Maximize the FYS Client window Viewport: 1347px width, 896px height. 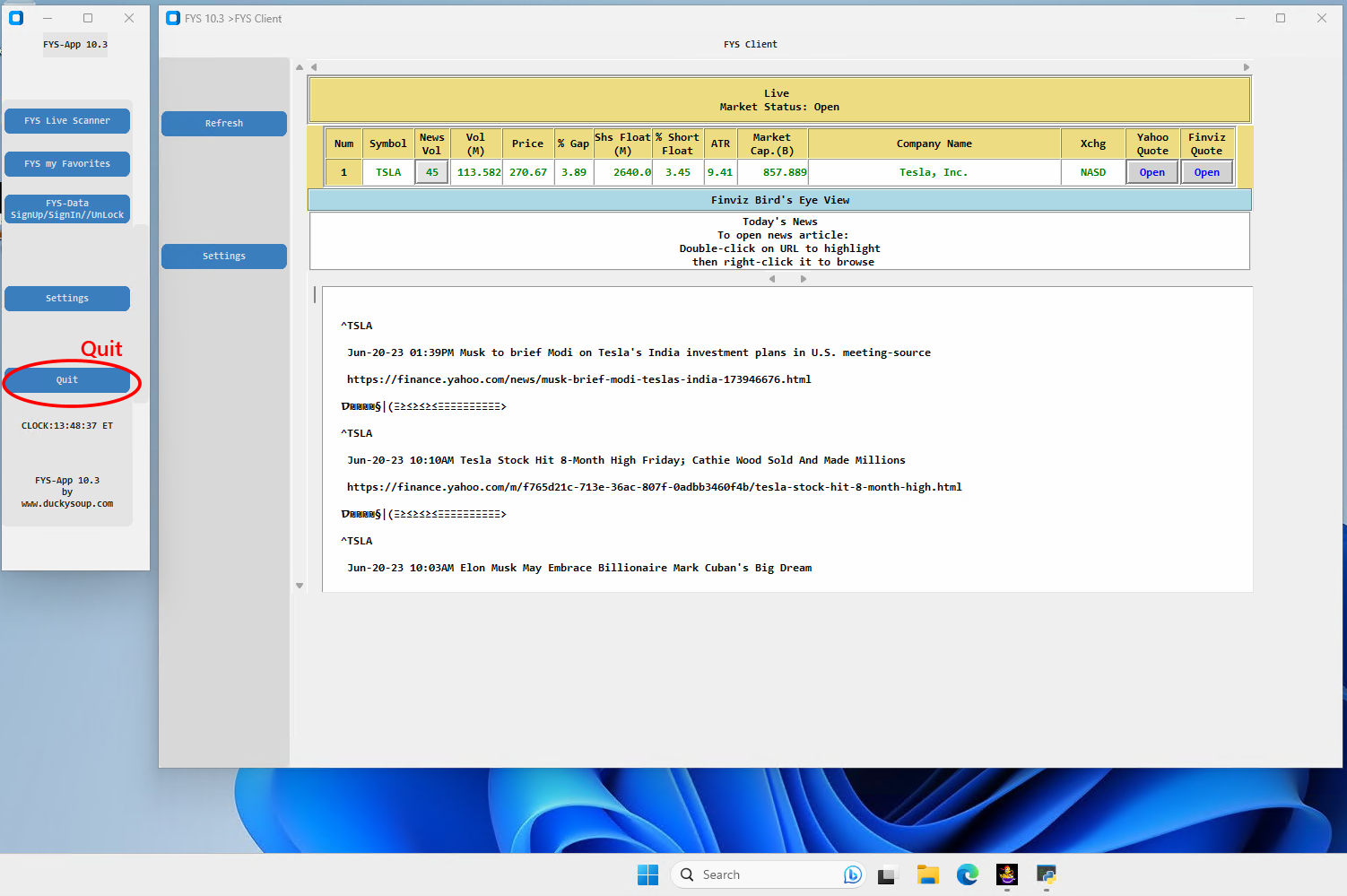[x=1281, y=18]
